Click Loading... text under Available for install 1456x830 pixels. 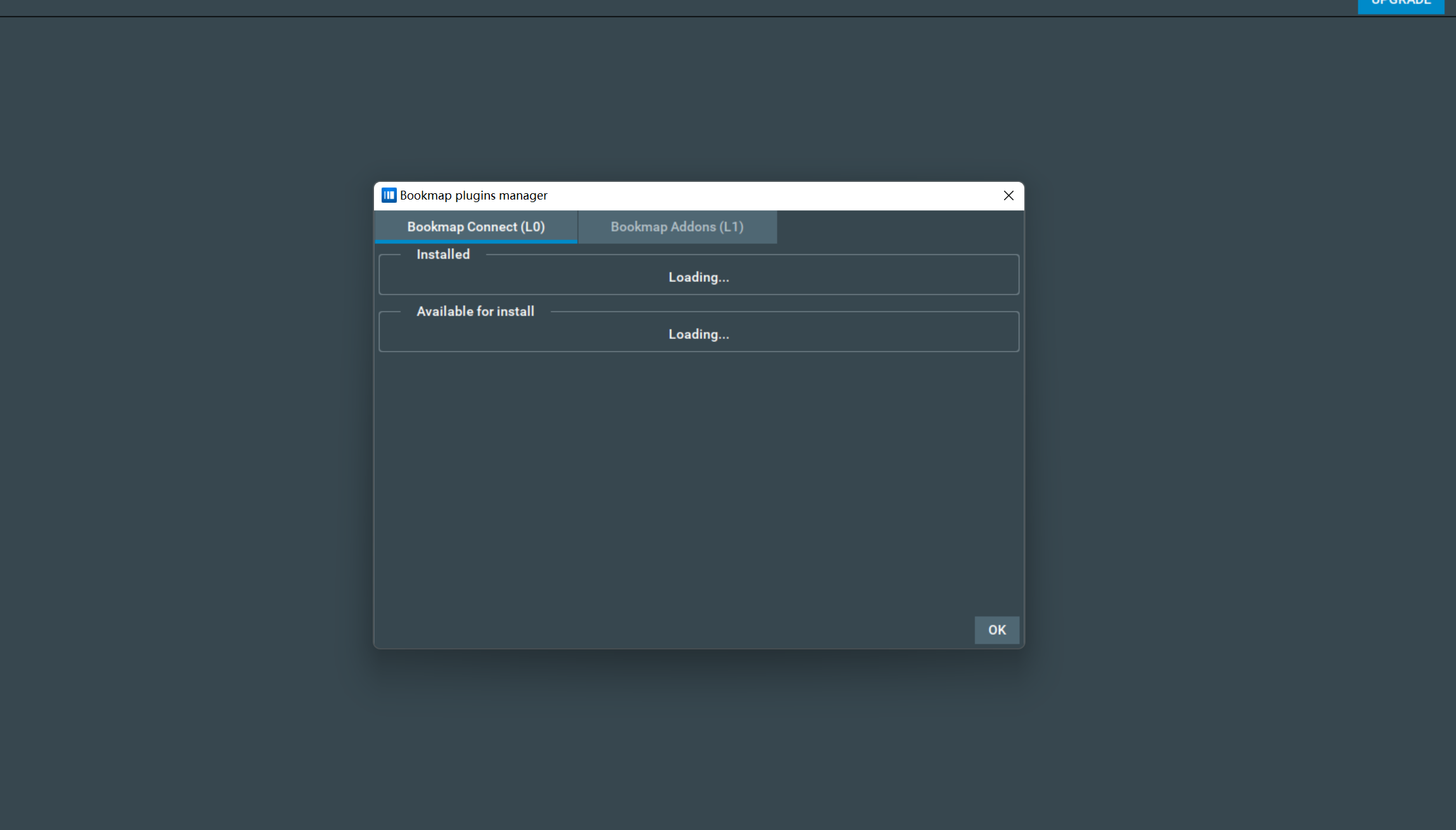coord(699,335)
